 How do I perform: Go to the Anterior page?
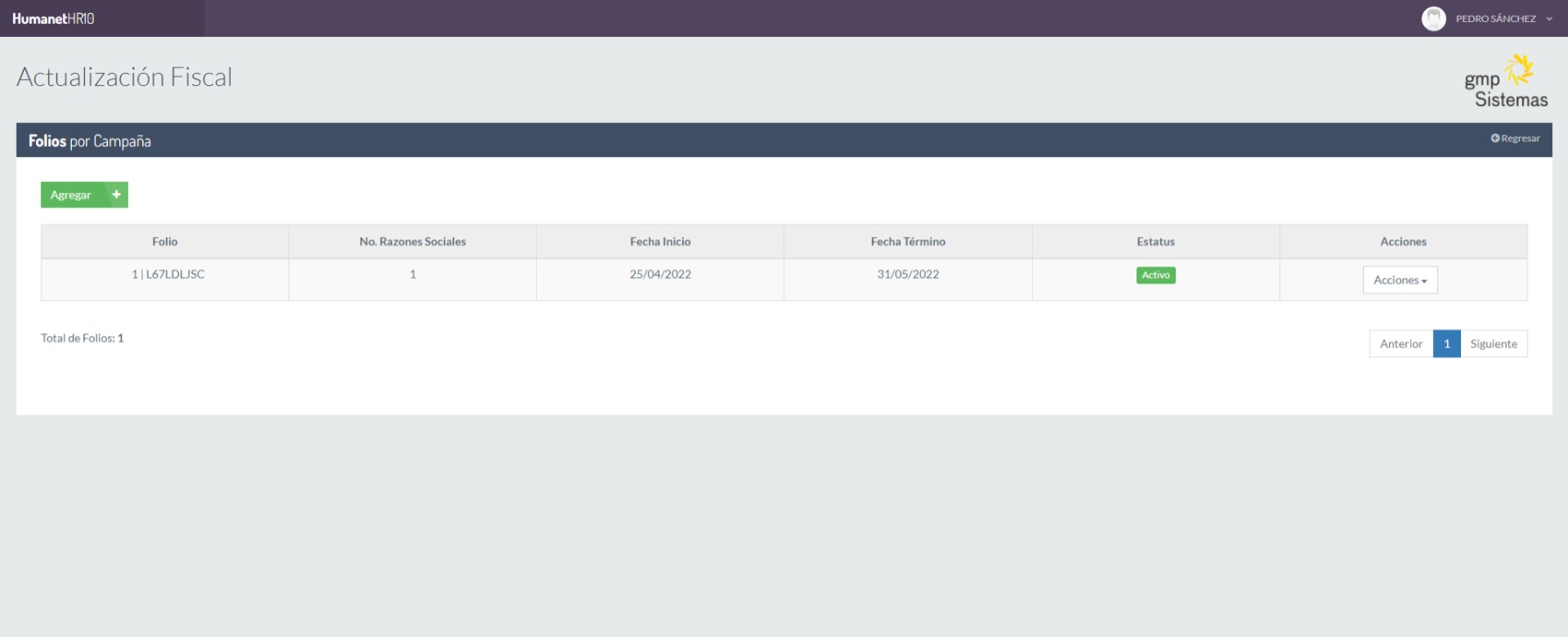click(x=1401, y=344)
